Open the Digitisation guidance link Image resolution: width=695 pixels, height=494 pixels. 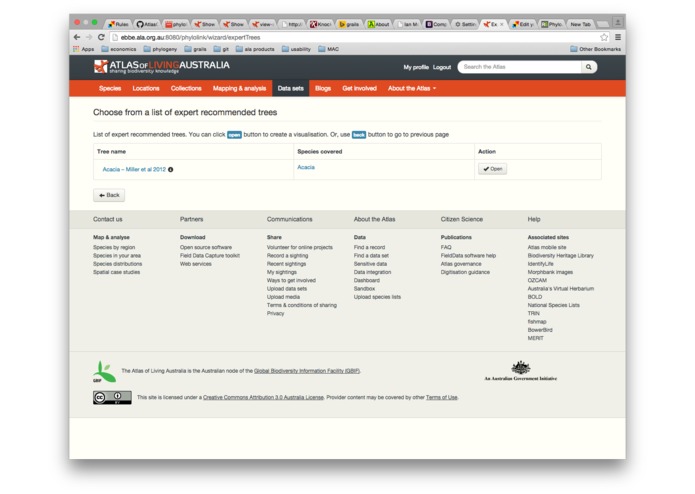465,272
